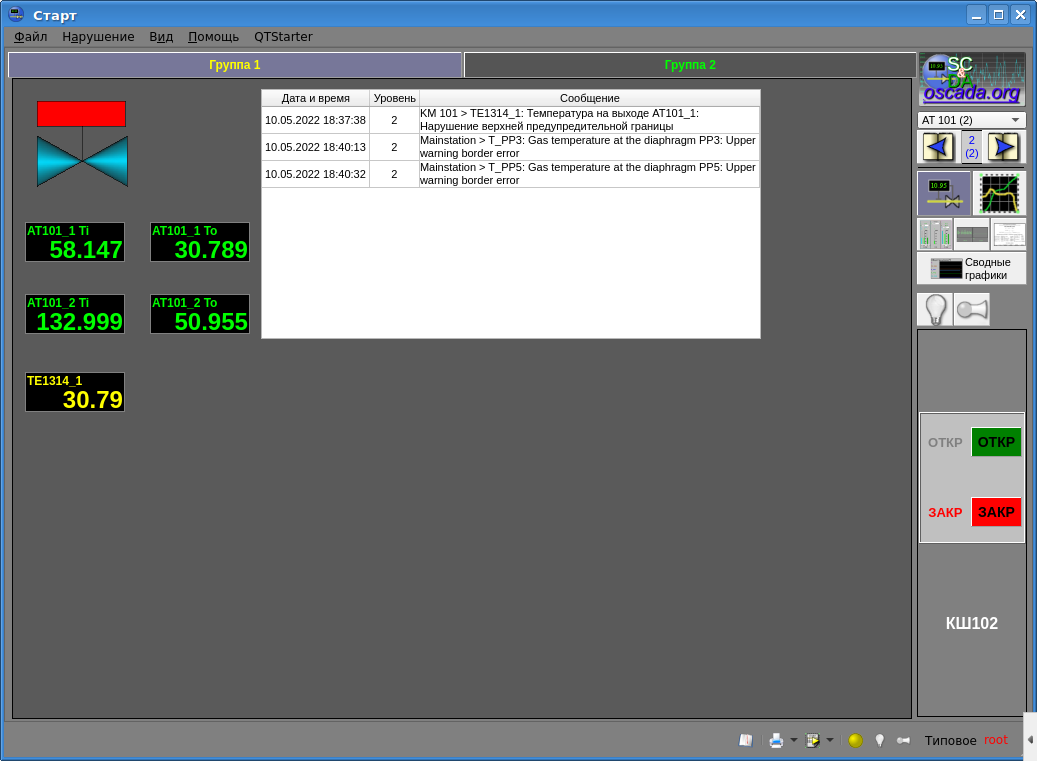Screen dimensions: 1037x761
Task: Click the horn sound alarm icon in sidebar
Action: click(971, 309)
